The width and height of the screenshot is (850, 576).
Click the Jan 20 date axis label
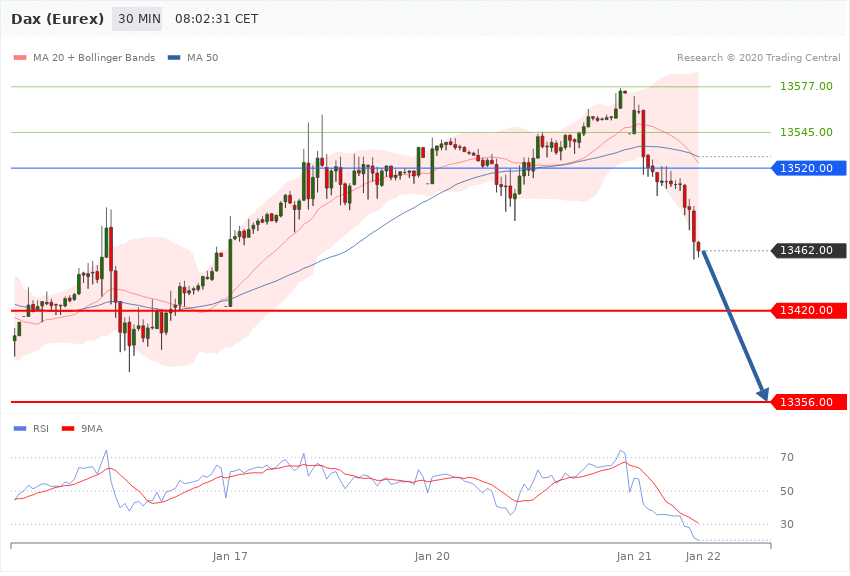432,556
